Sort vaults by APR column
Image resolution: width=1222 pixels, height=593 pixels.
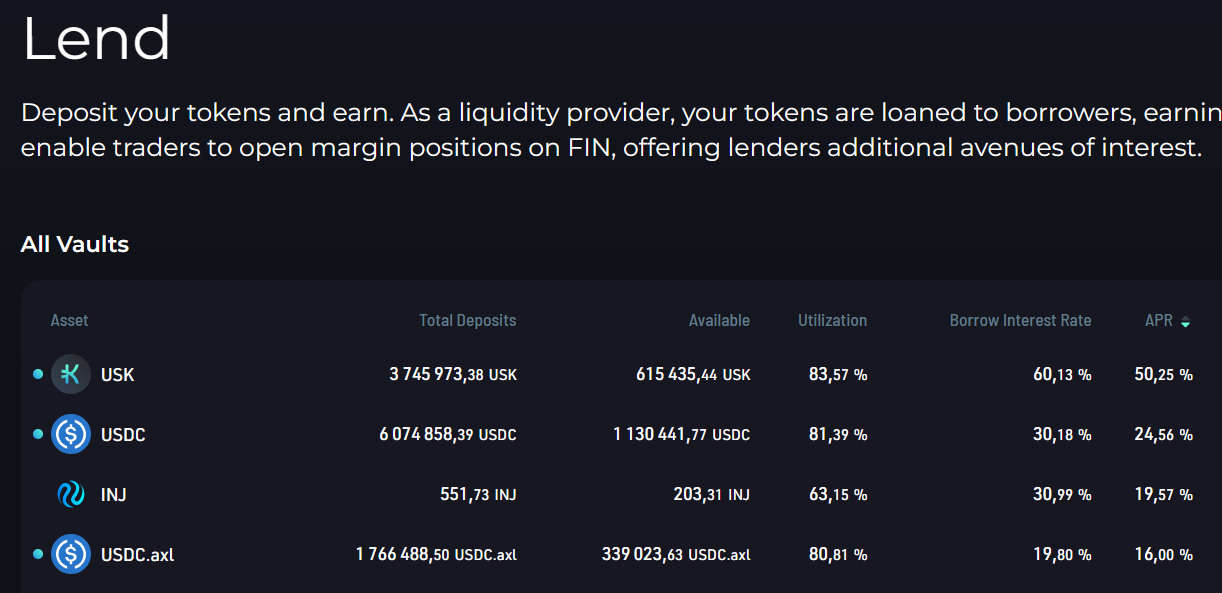pyautogui.click(x=1159, y=321)
